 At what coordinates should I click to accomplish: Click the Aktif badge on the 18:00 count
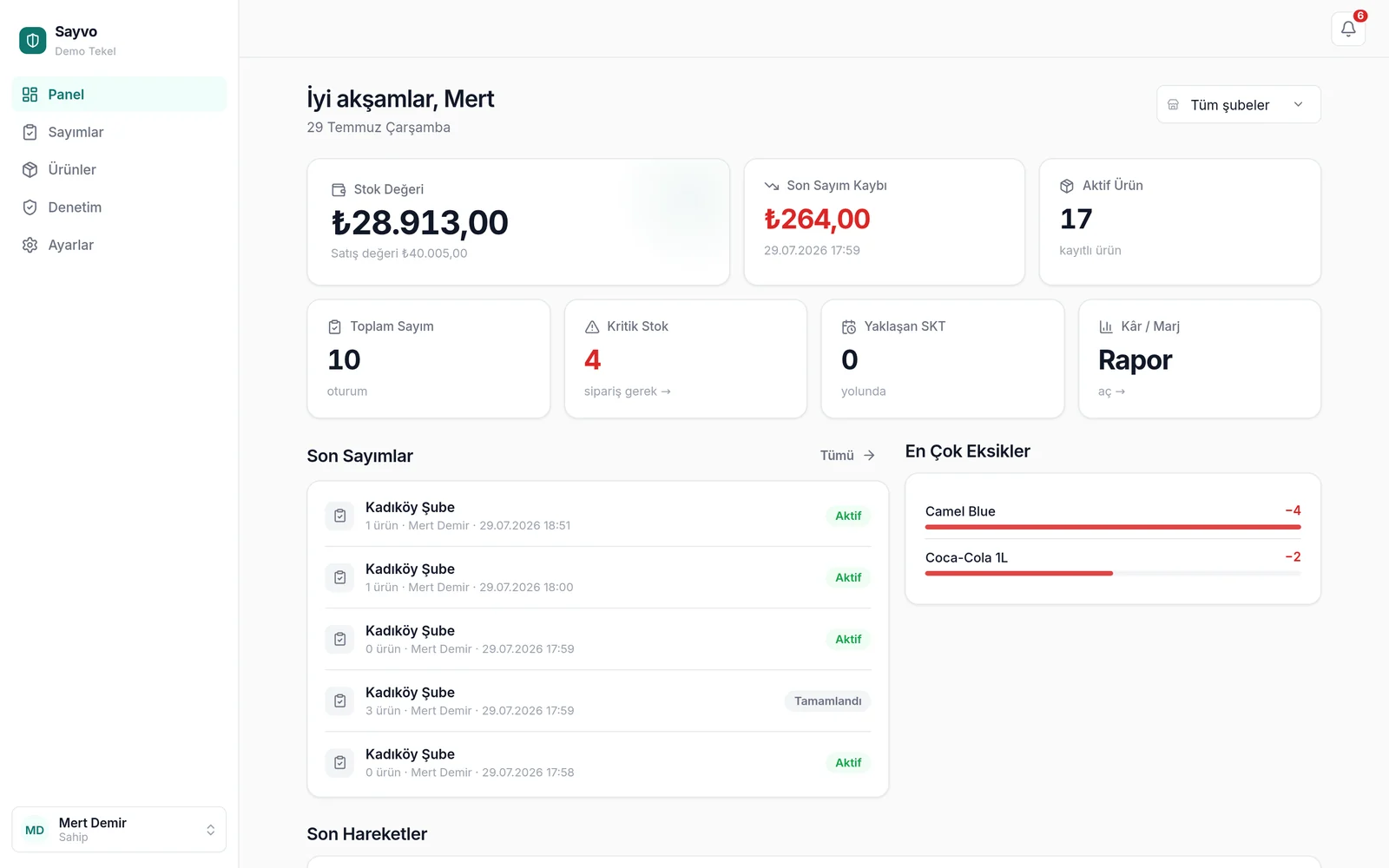coord(848,577)
